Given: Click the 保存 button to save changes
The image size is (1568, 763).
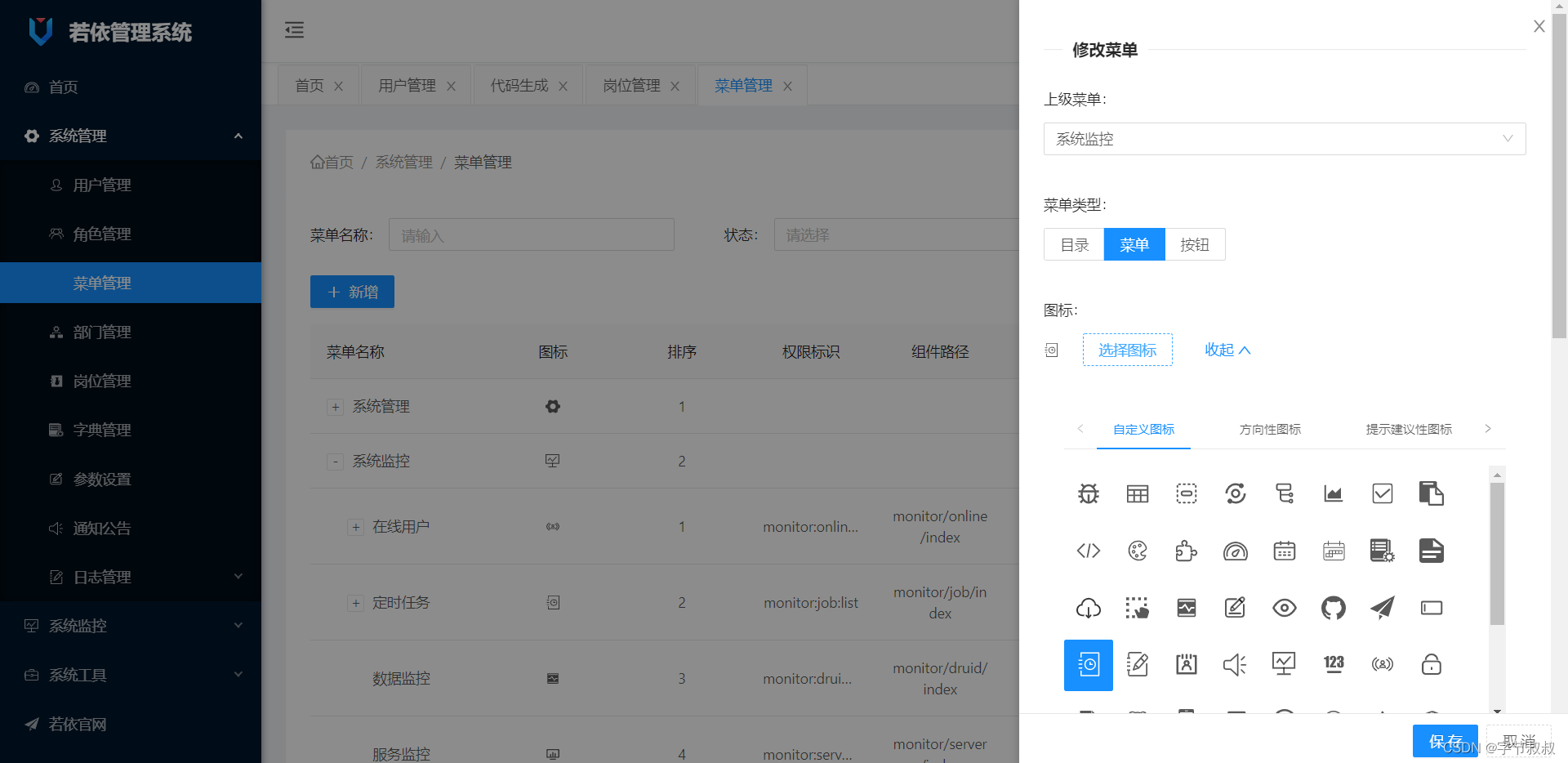Looking at the screenshot, I should coord(1445,741).
